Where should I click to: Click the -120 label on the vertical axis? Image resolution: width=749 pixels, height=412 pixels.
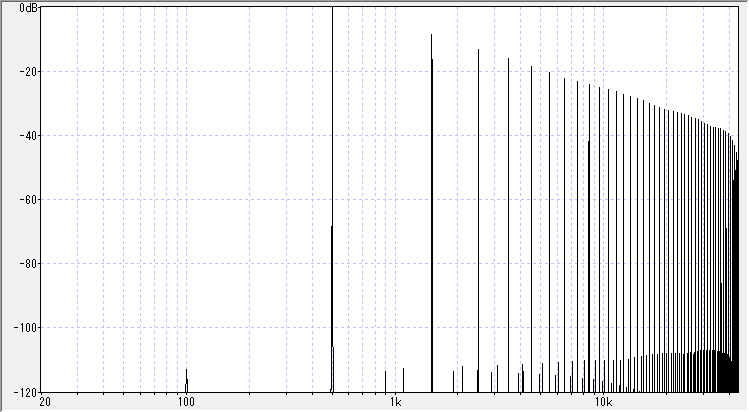(x=25, y=392)
